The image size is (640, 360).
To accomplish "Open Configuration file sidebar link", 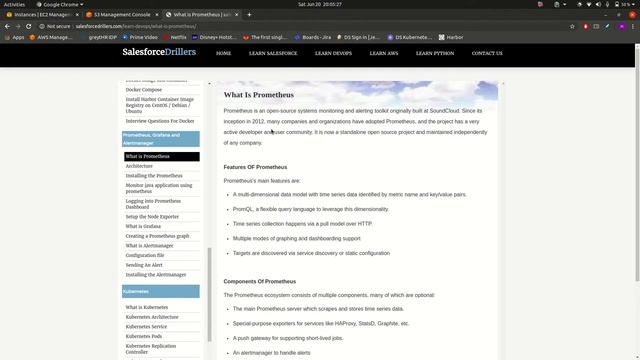I will [x=145, y=256].
